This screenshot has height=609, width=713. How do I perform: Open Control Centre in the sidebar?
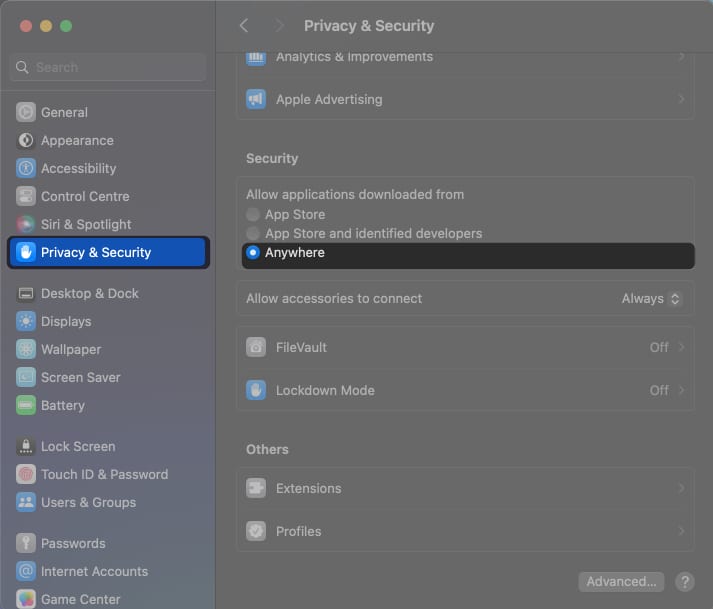[108, 196]
